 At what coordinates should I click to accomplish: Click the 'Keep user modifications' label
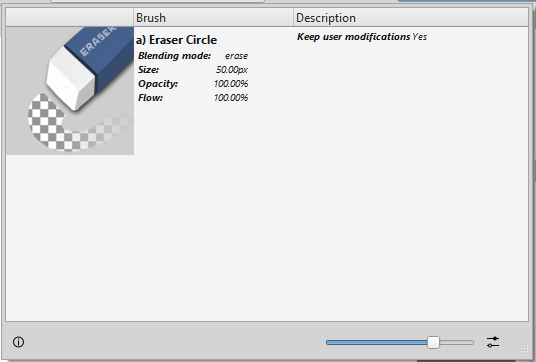(x=353, y=37)
